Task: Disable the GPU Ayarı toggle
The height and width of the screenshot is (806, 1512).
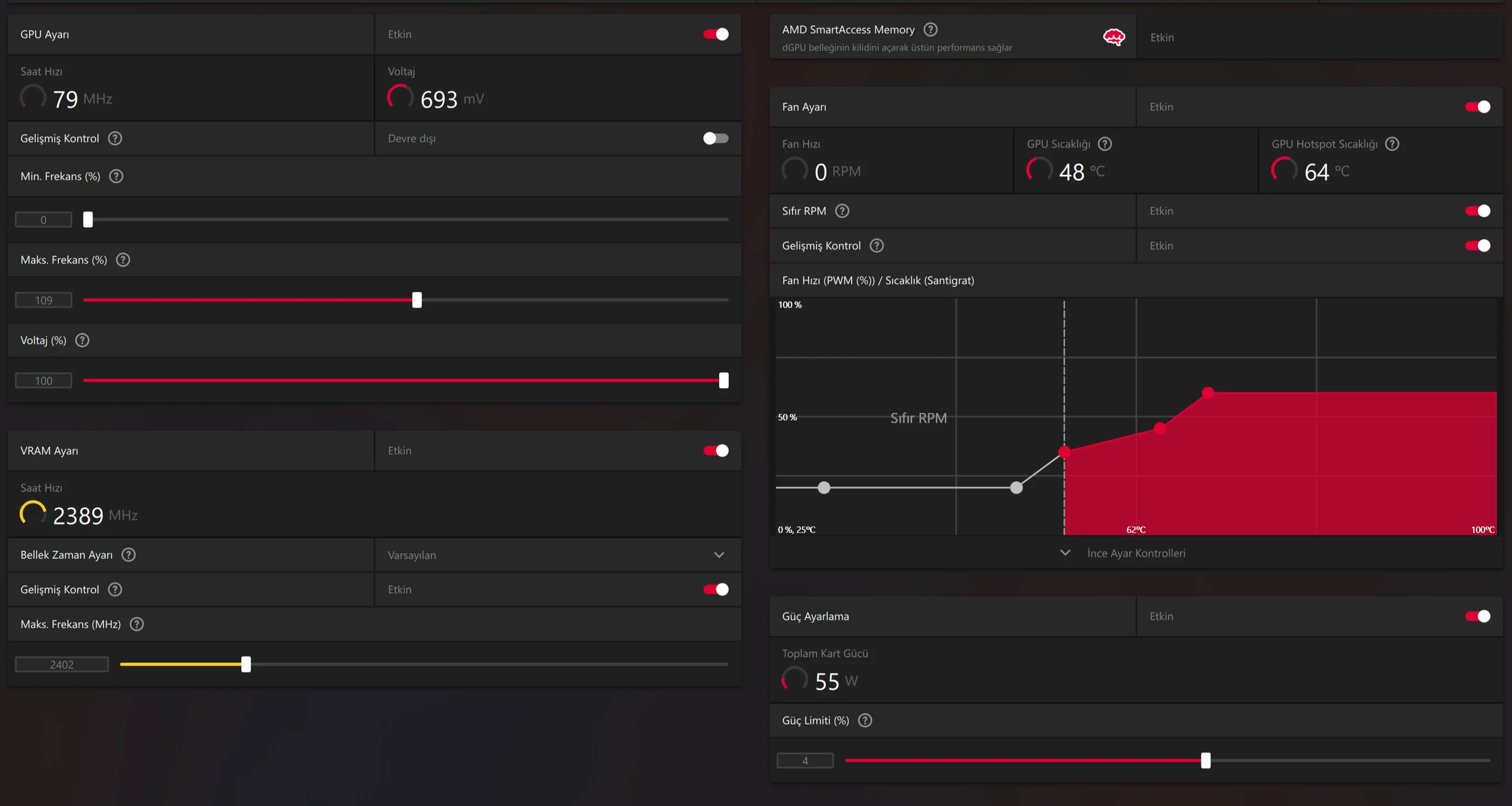Action: (x=716, y=34)
